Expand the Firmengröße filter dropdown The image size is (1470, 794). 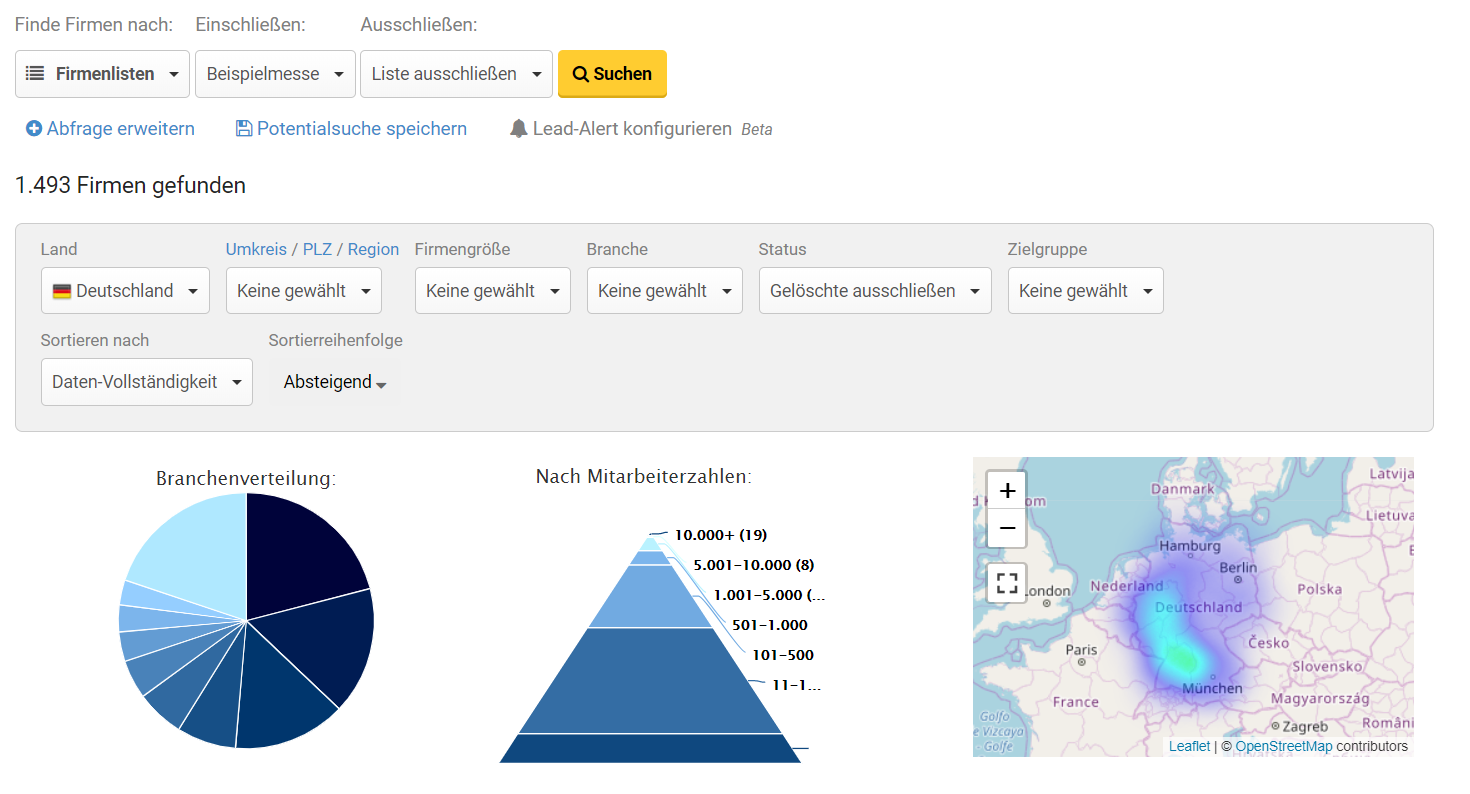[492, 291]
